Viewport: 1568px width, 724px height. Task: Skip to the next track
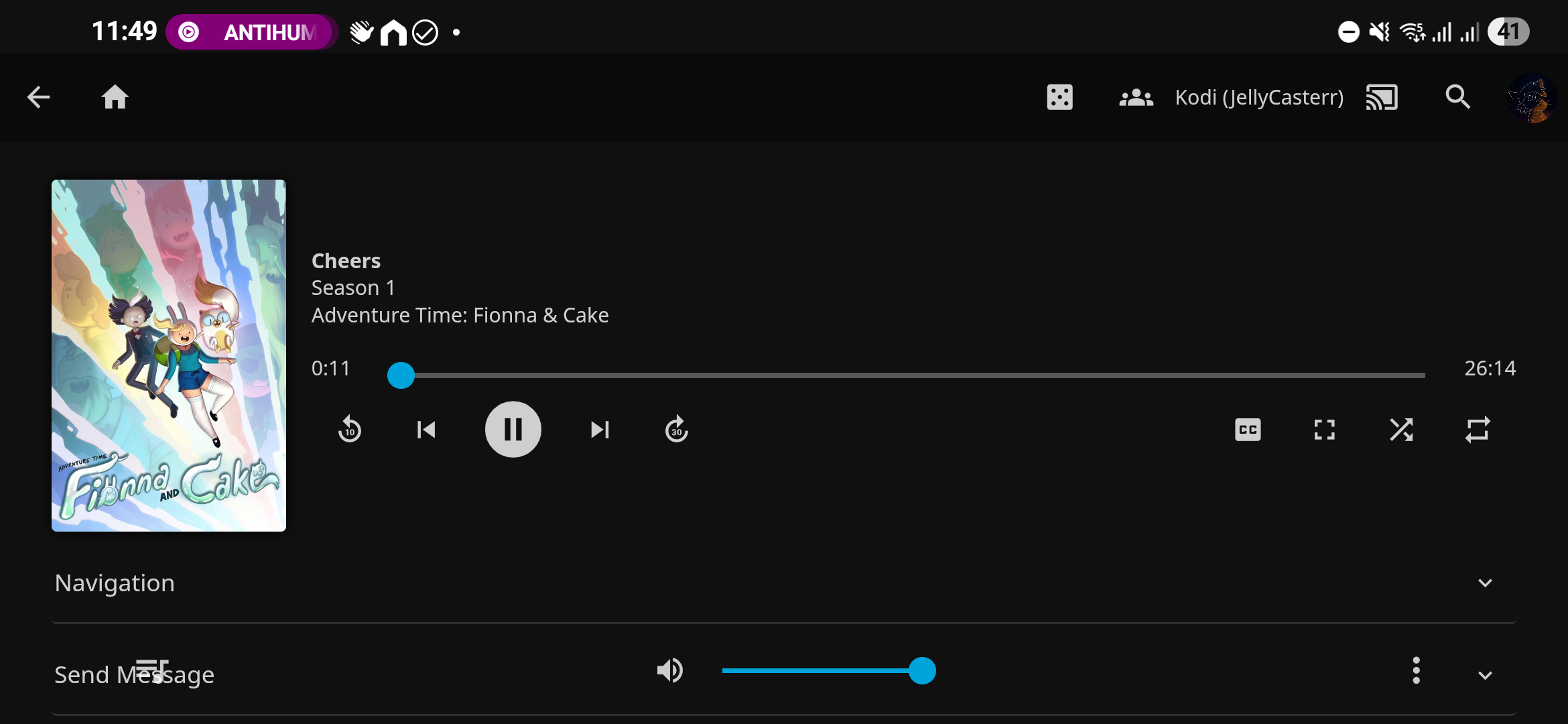pyautogui.click(x=600, y=430)
